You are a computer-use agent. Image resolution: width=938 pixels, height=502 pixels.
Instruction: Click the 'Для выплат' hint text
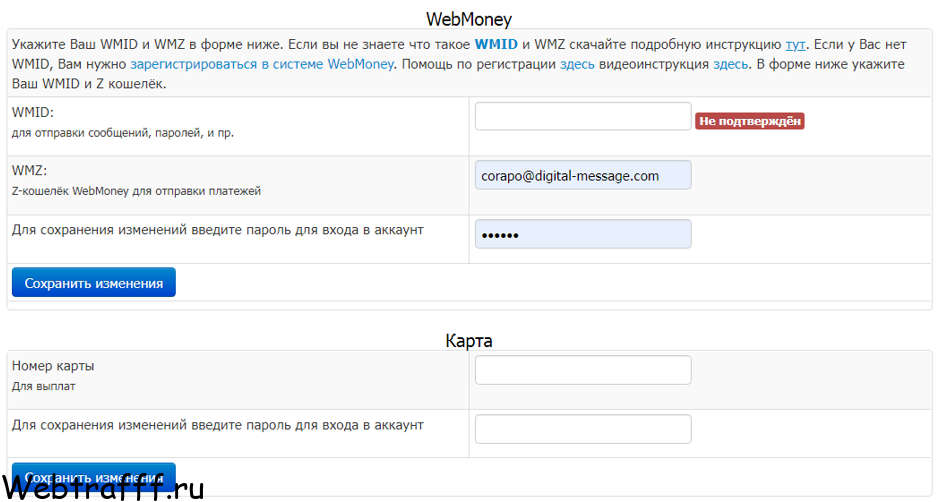click(44, 387)
